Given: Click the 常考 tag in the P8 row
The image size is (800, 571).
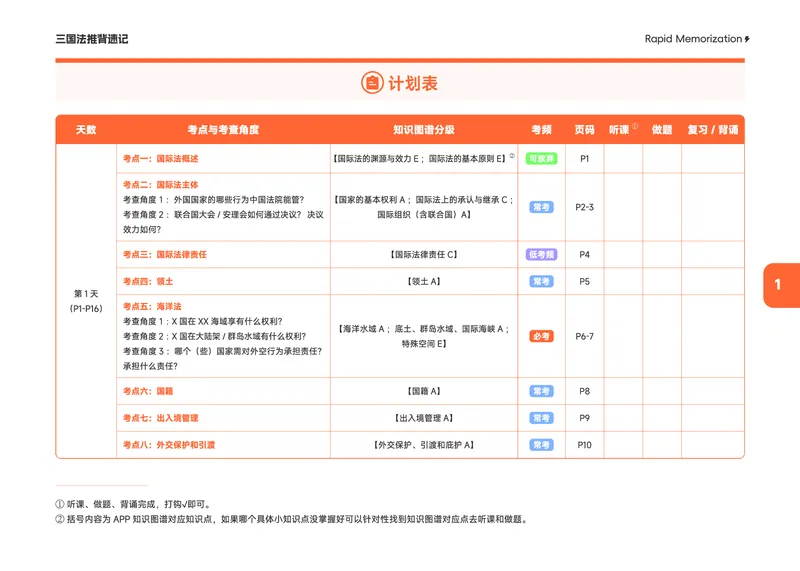Looking at the screenshot, I should [541, 391].
